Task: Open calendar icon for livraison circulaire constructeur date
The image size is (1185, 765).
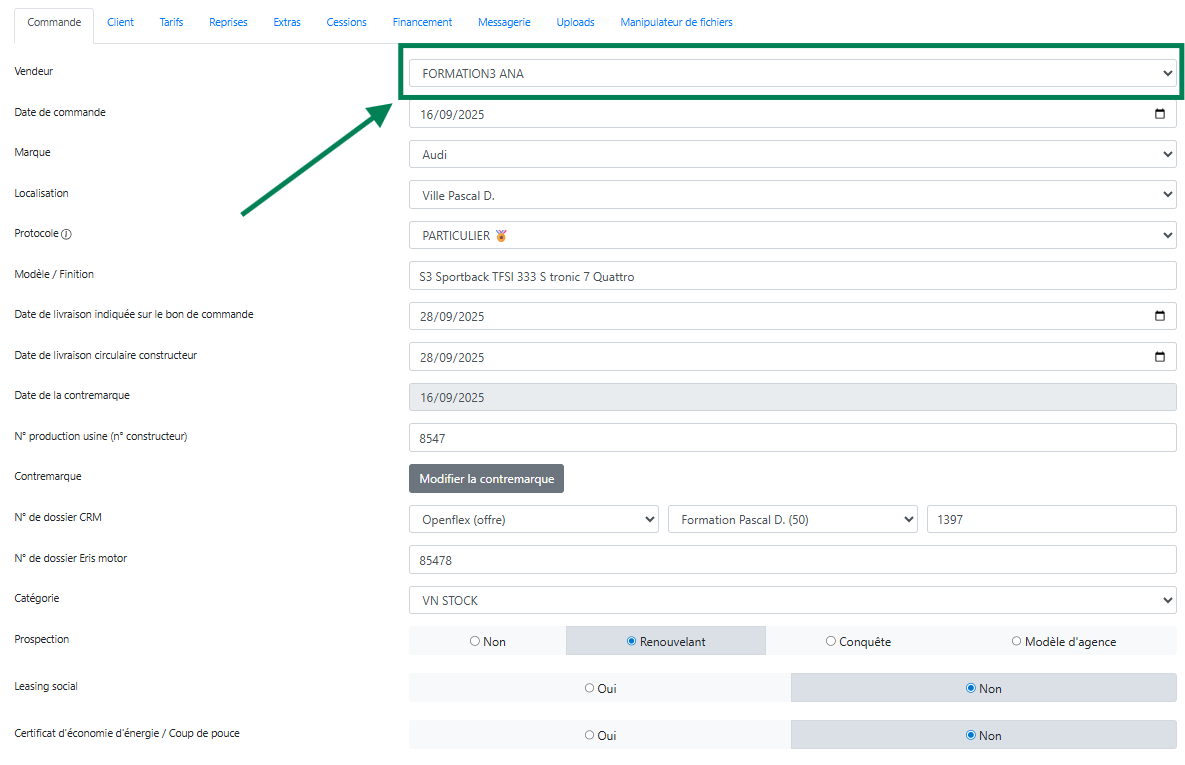Action: point(1159,357)
